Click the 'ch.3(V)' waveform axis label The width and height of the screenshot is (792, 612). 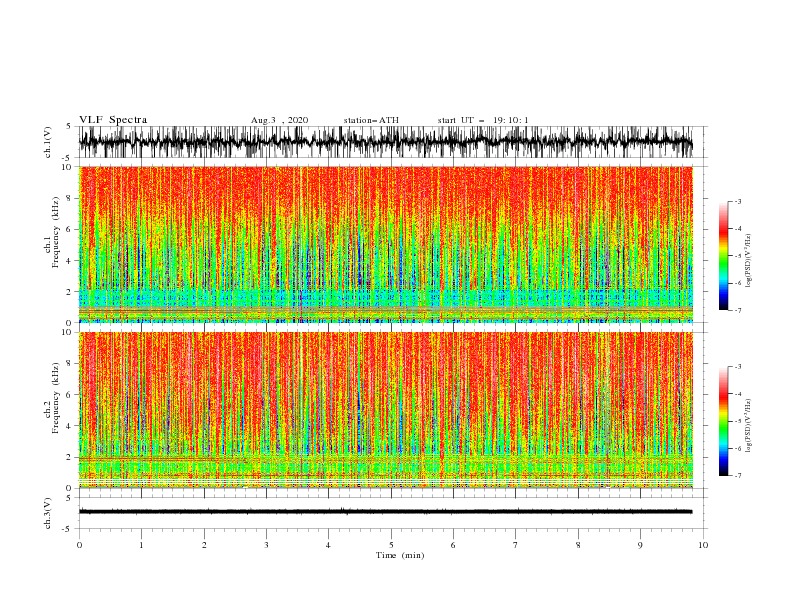[48, 513]
